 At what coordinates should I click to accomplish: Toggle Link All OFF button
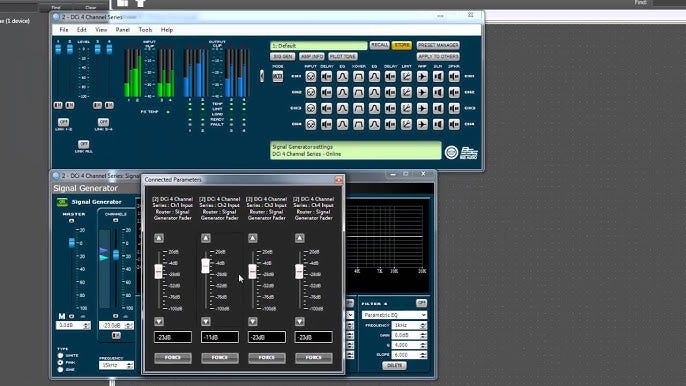(83, 144)
